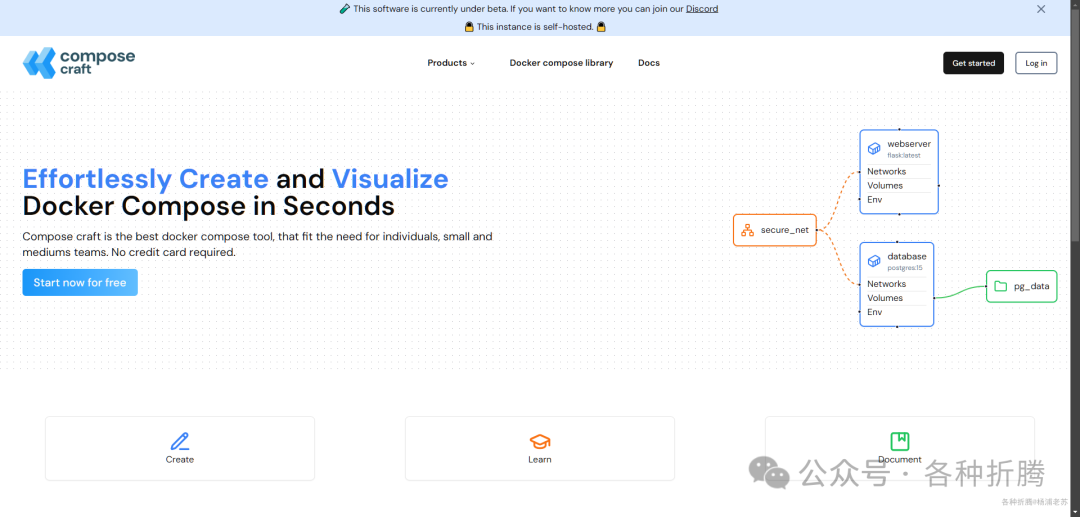This screenshot has width=1080, height=517.
Task: Click the Get started button
Action: pos(973,63)
